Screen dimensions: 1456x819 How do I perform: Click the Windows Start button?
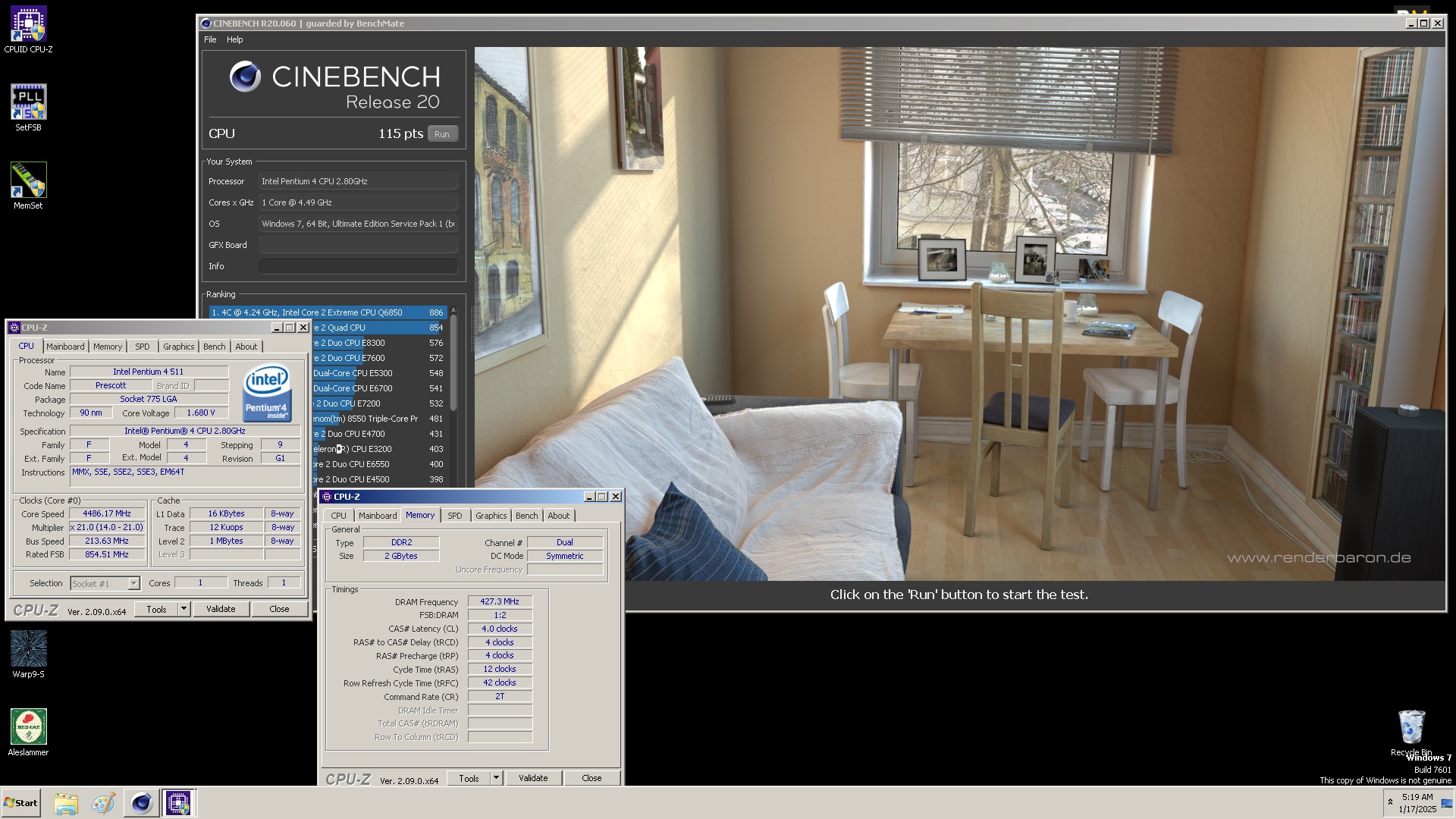pyautogui.click(x=20, y=803)
